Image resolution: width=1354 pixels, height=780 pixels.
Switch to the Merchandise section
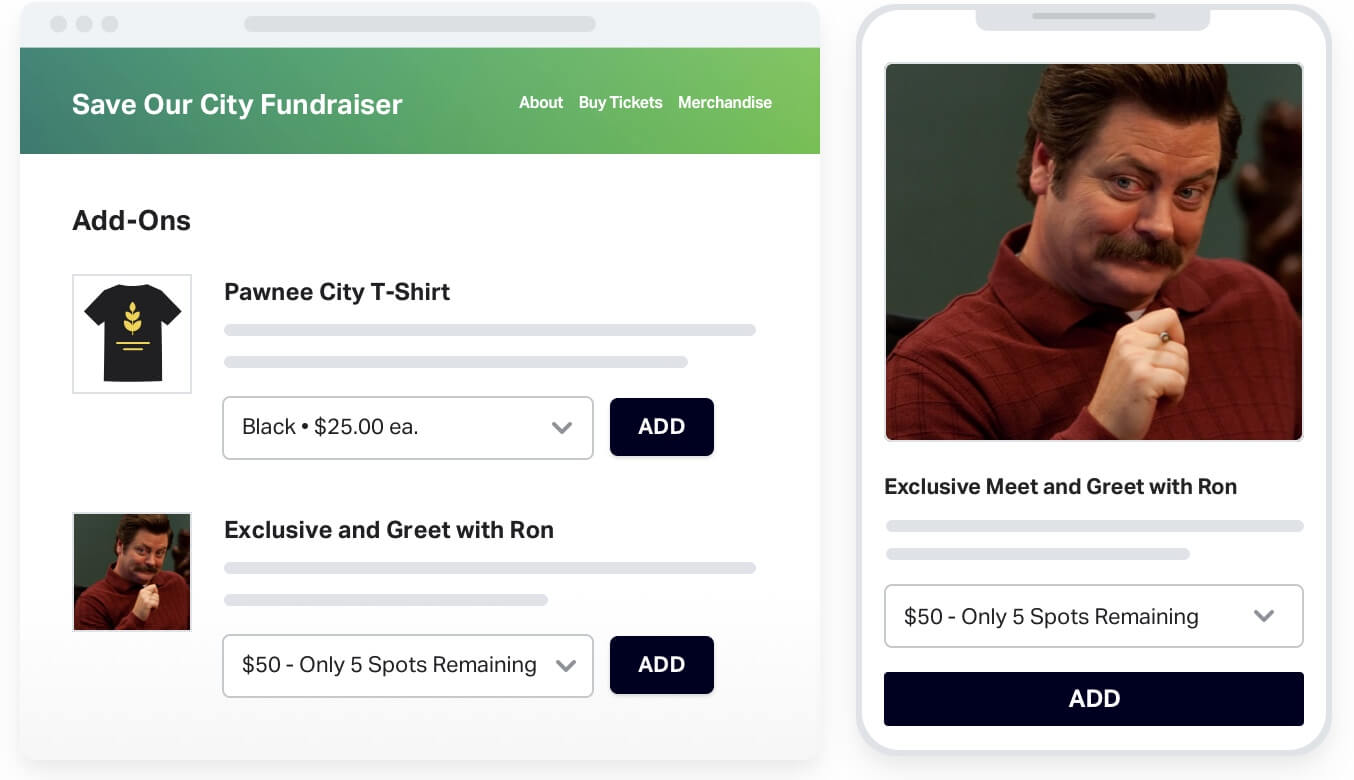click(x=724, y=102)
